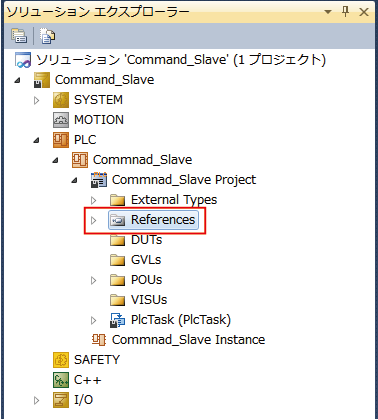The image size is (378, 420).
Task: Click the SYSTEM node gear icon
Action: click(61, 100)
